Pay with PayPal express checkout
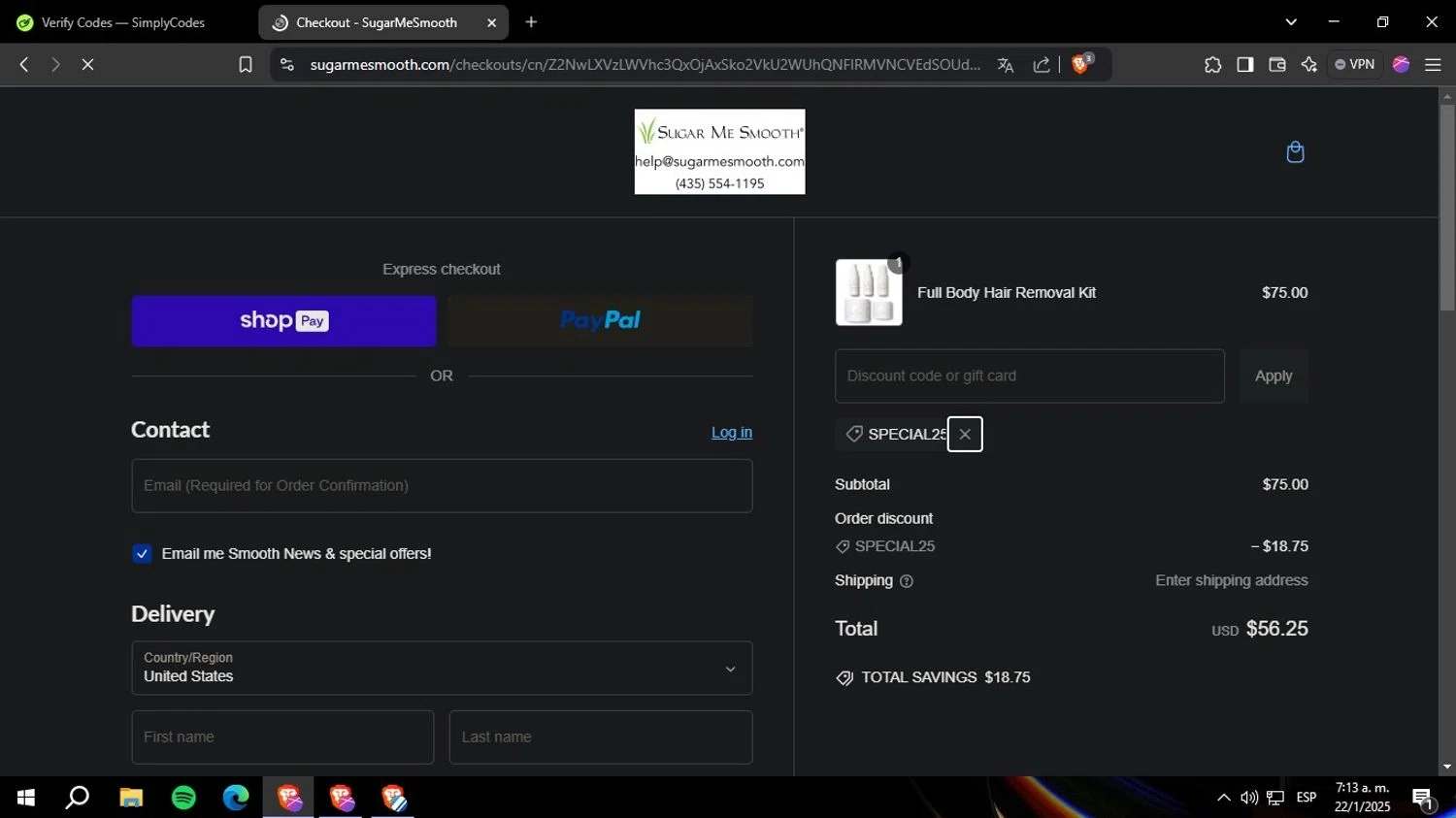1456x818 pixels. click(600, 321)
